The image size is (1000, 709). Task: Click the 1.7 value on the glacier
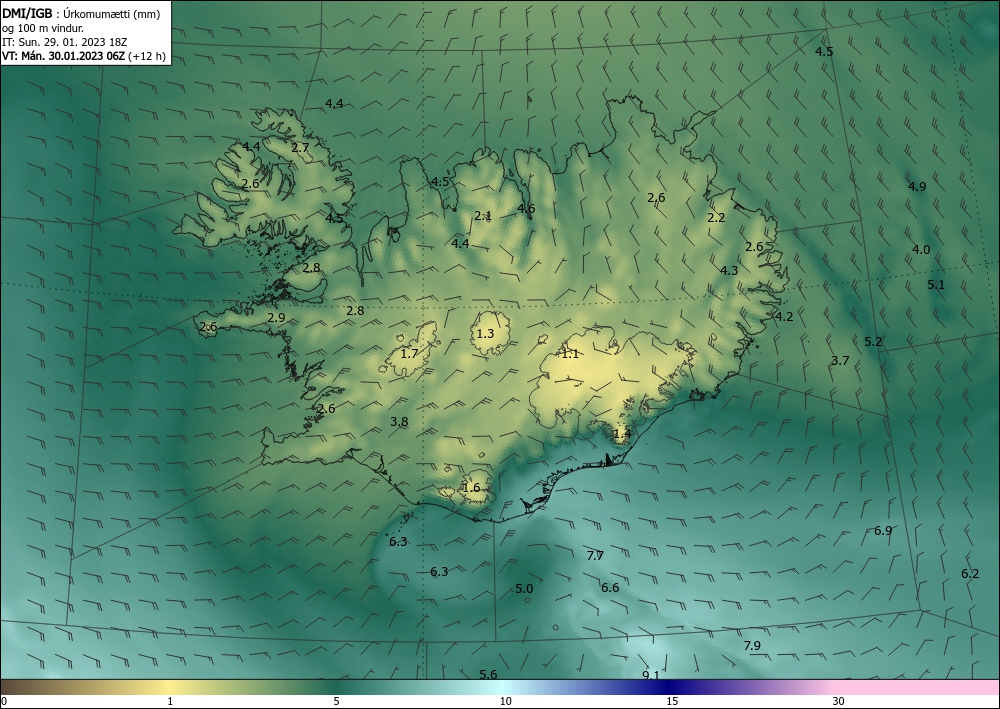(409, 353)
